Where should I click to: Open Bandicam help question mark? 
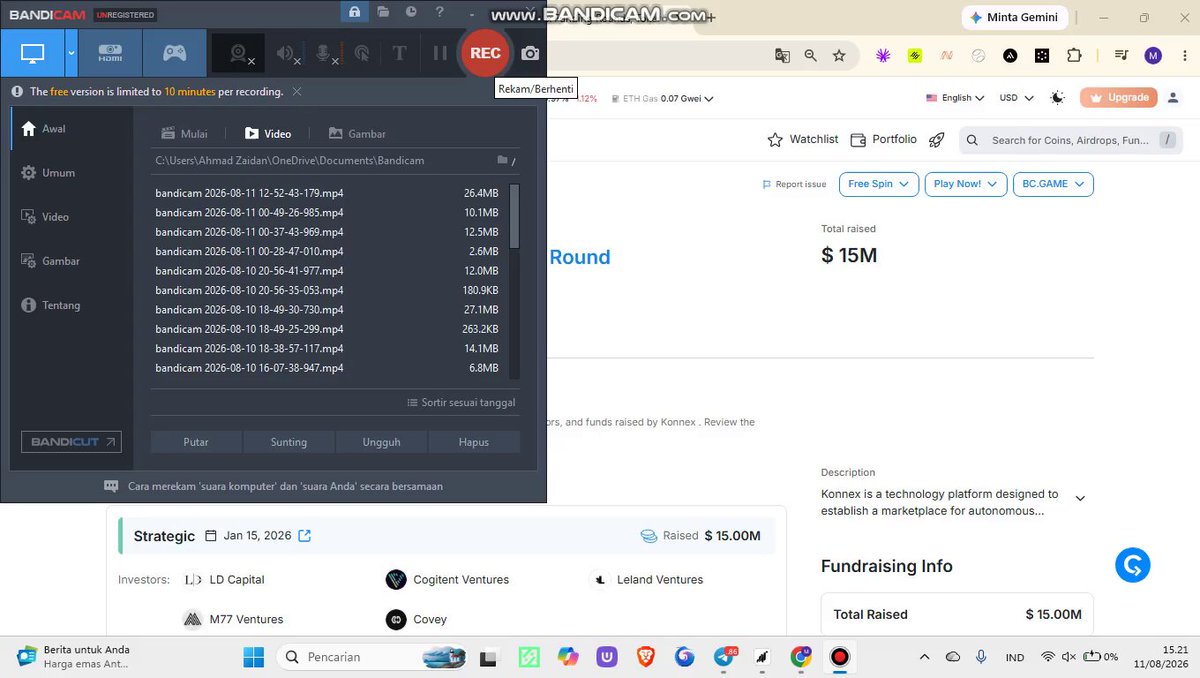point(440,12)
